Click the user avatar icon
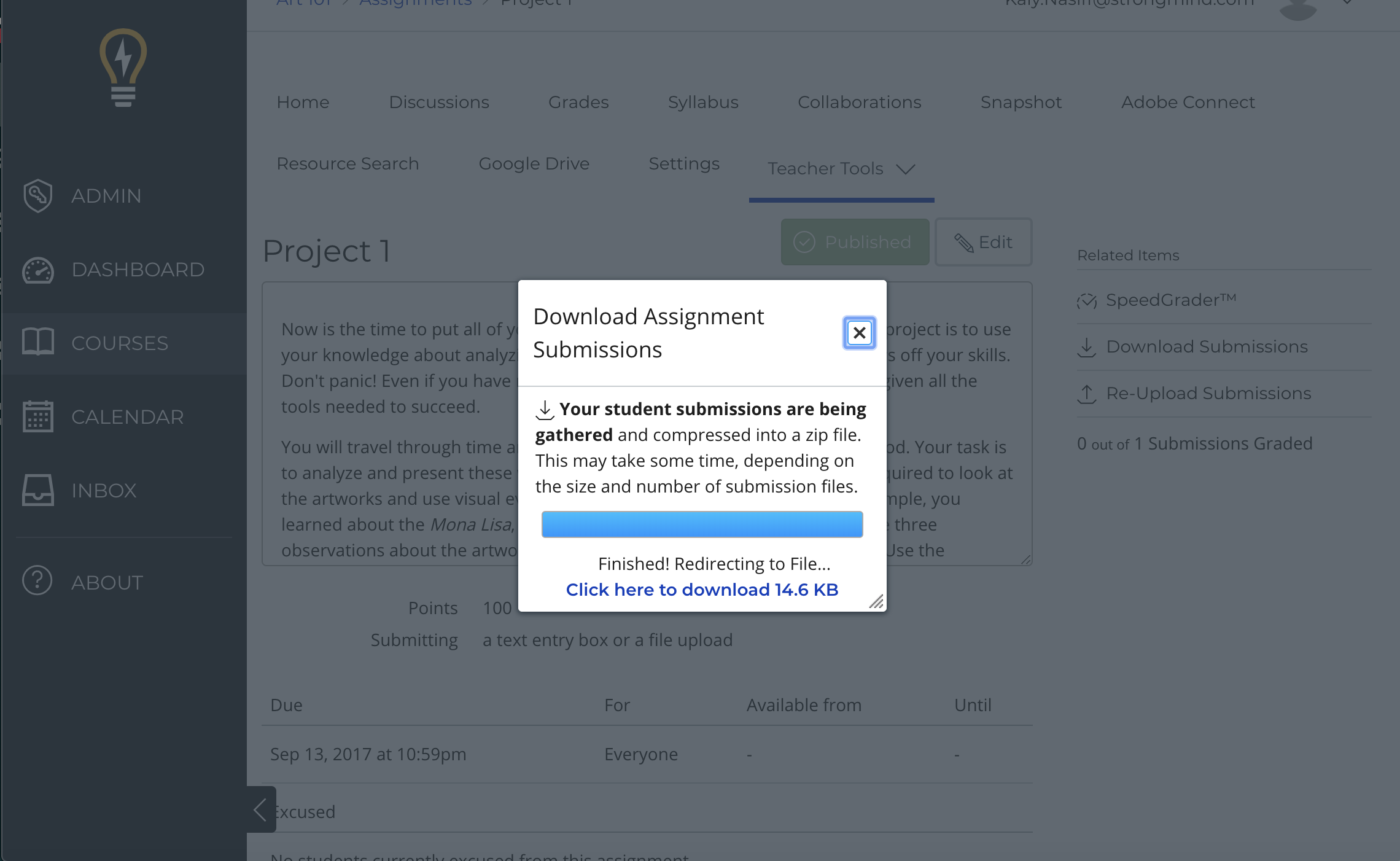This screenshot has width=1400, height=861. [x=1297, y=9]
